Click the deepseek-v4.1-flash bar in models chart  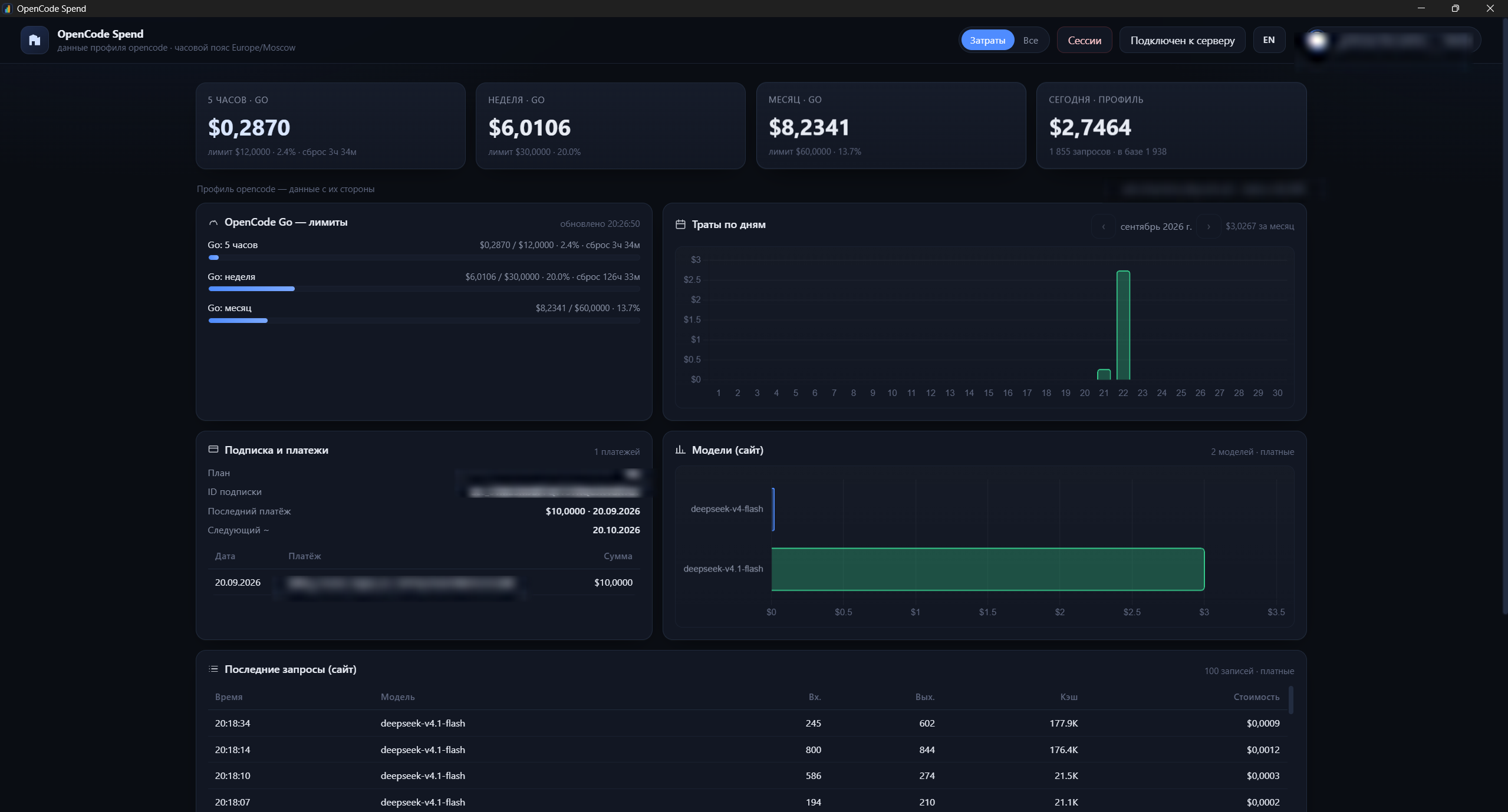click(987, 569)
